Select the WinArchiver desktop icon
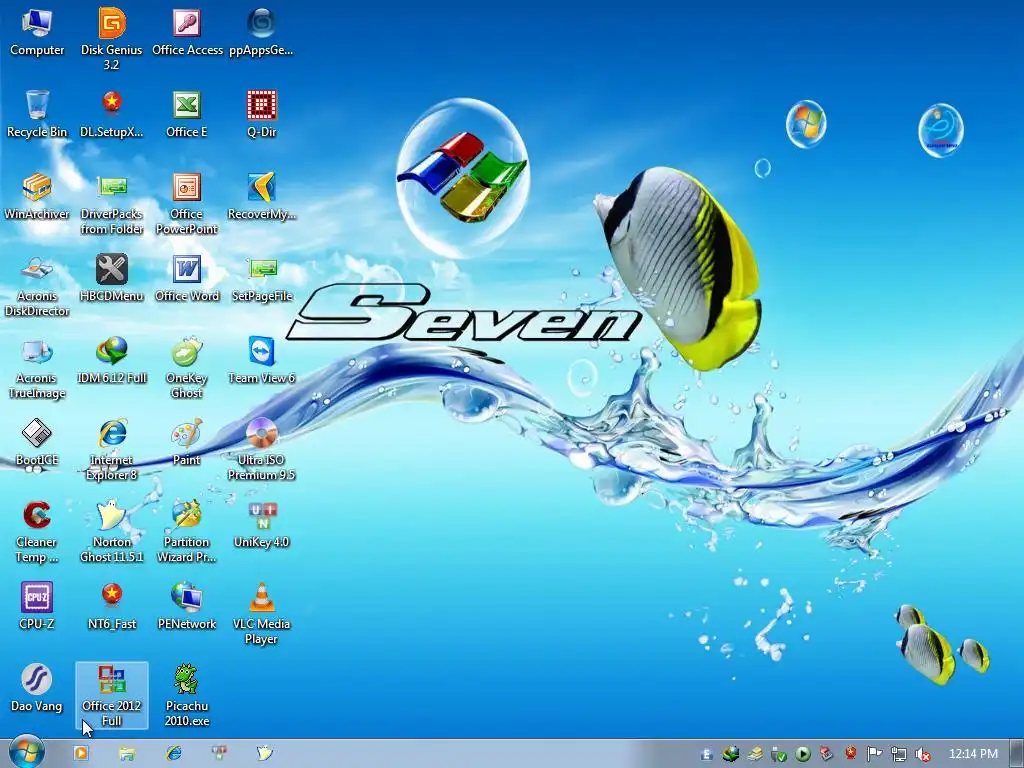1024x768 pixels. (x=37, y=196)
